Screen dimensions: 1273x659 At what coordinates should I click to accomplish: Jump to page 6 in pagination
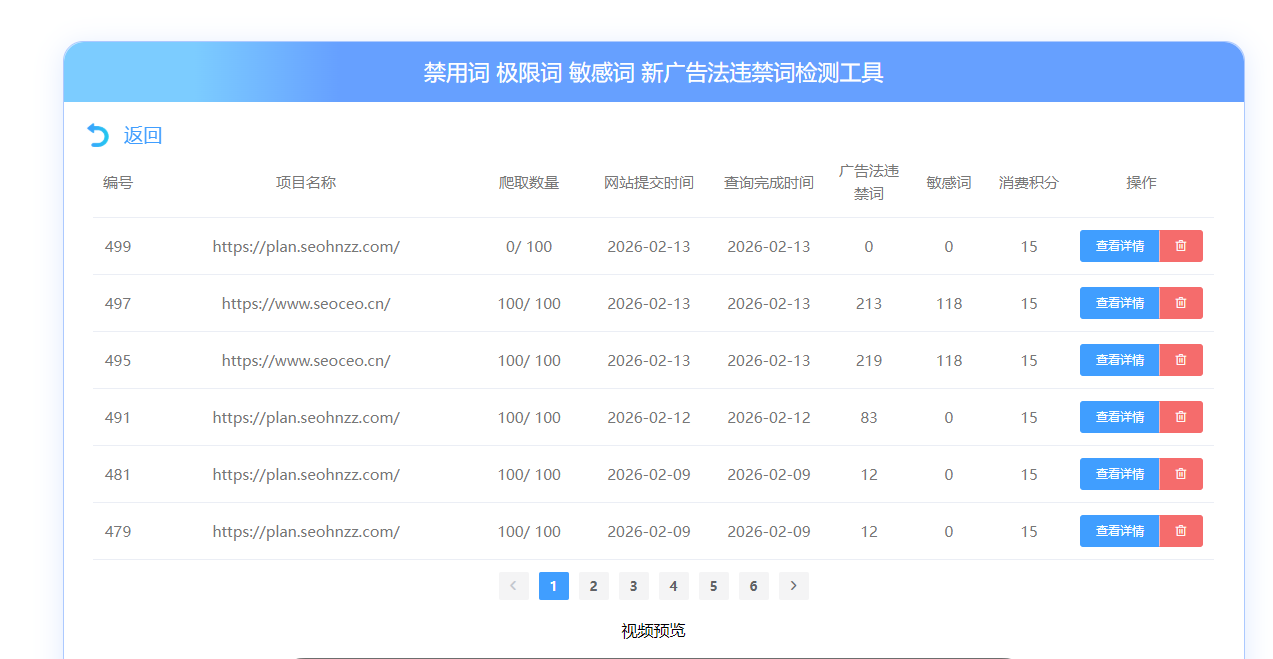click(x=753, y=586)
